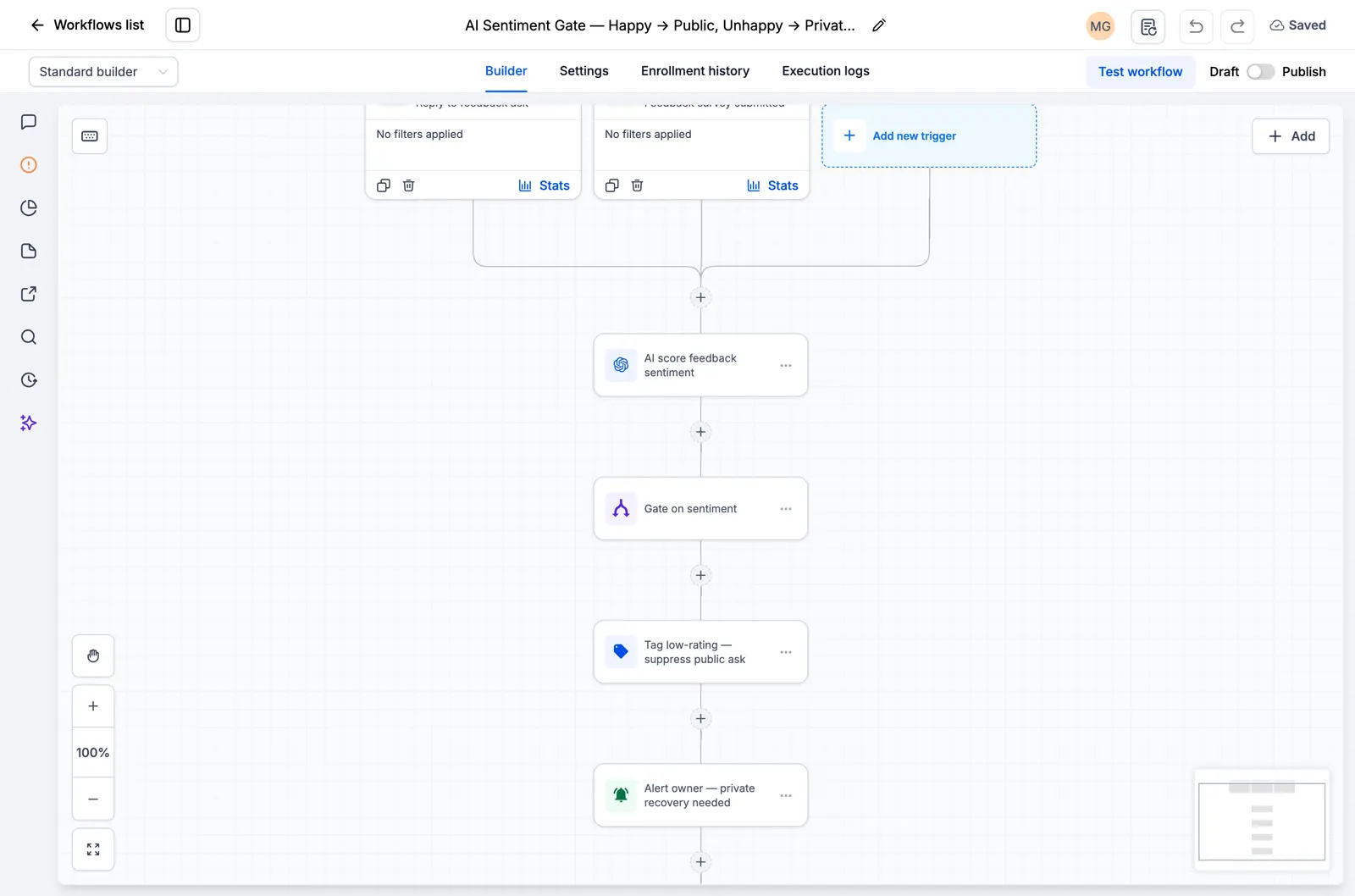Open the Standard builder dropdown
The height and width of the screenshot is (896, 1355).
pyautogui.click(x=103, y=72)
